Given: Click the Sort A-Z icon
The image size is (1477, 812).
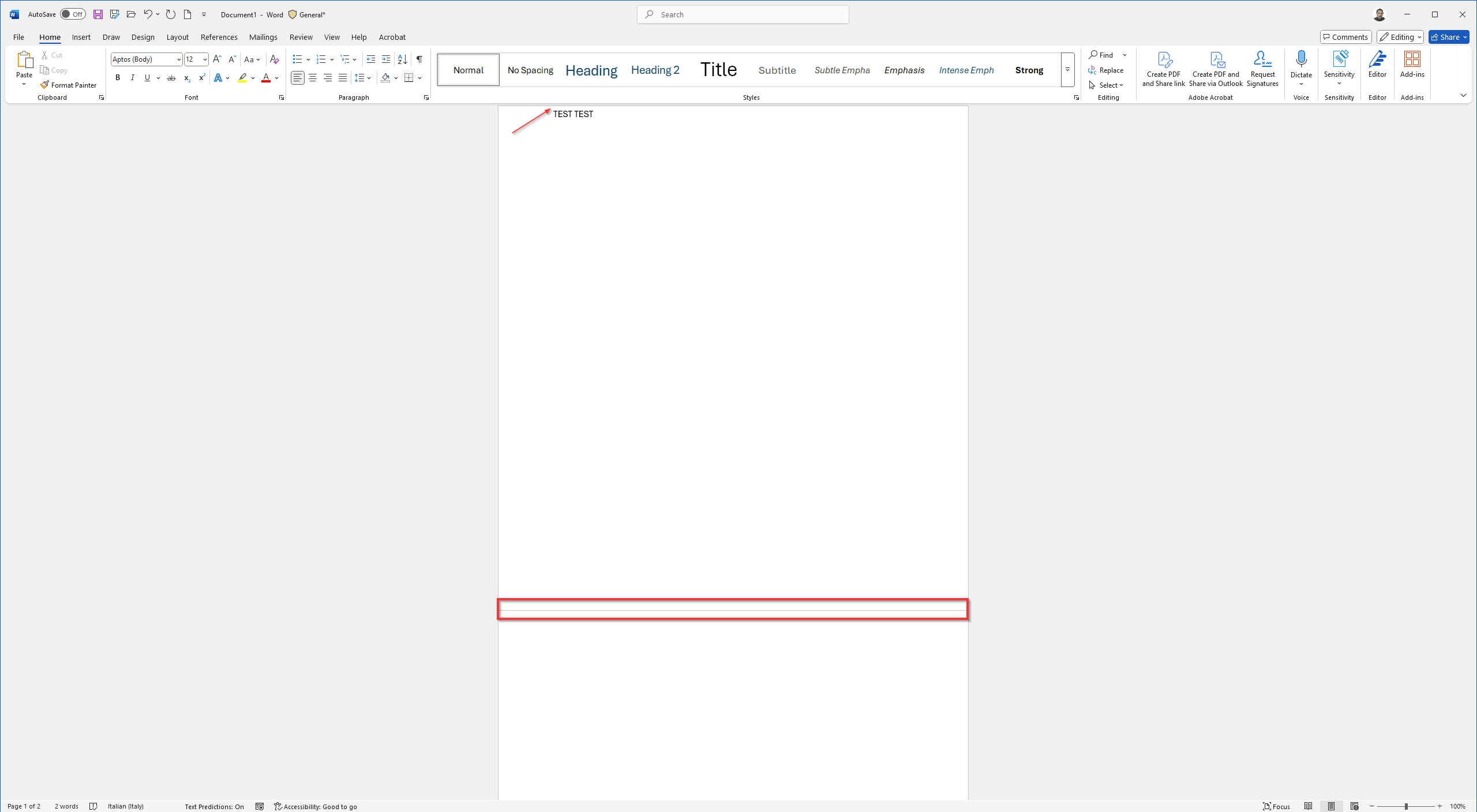Looking at the screenshot, I should click(403, 59).
